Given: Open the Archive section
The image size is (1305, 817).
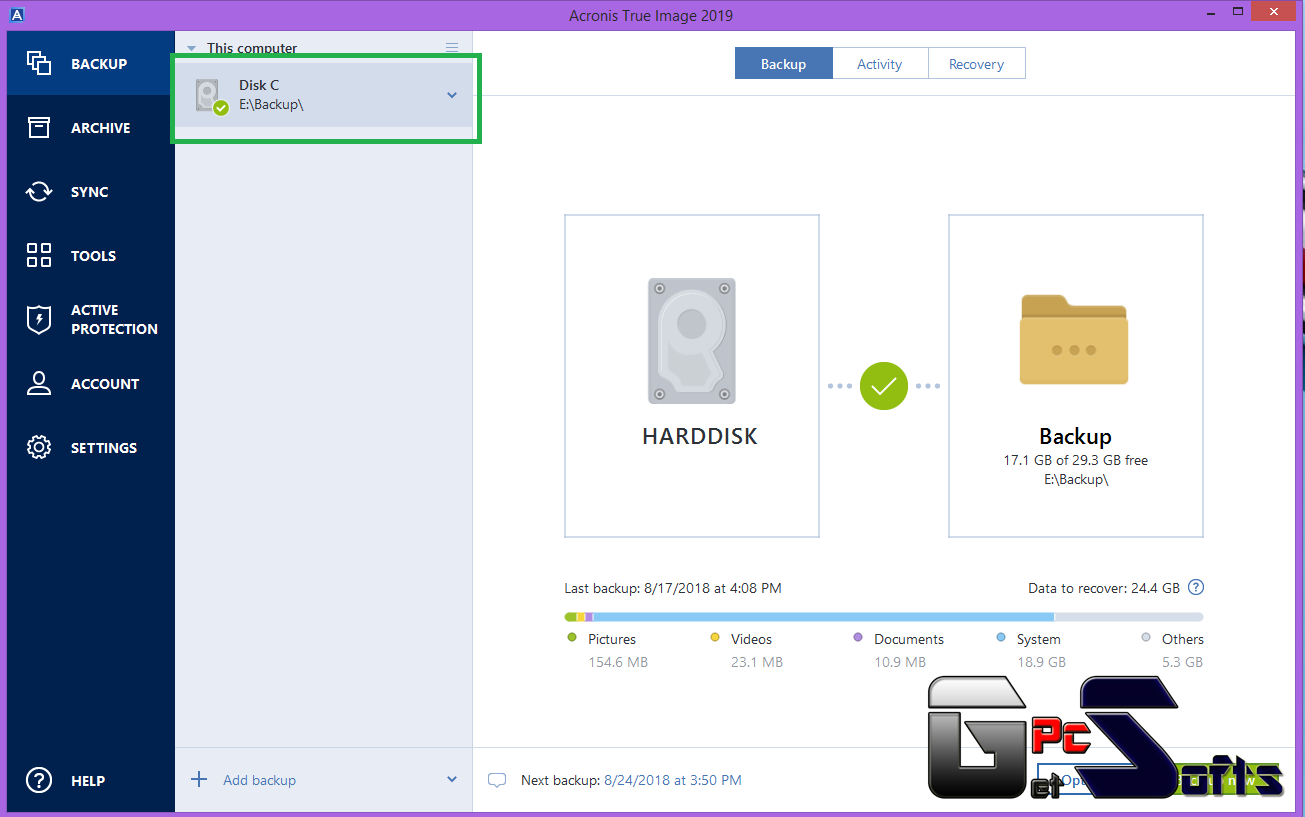Looking at the screenshot, I should pos(90,128).
